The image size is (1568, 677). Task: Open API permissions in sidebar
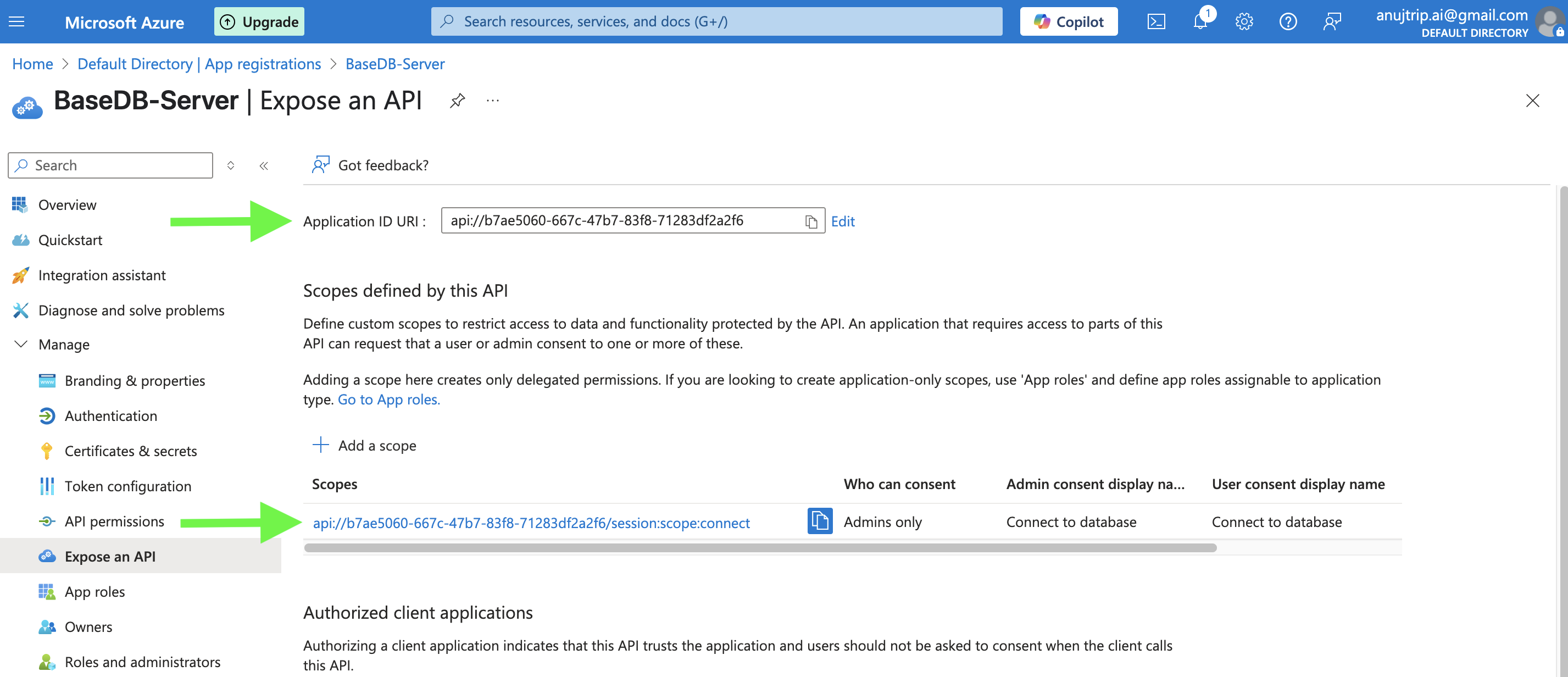click(x=114, y=521)
